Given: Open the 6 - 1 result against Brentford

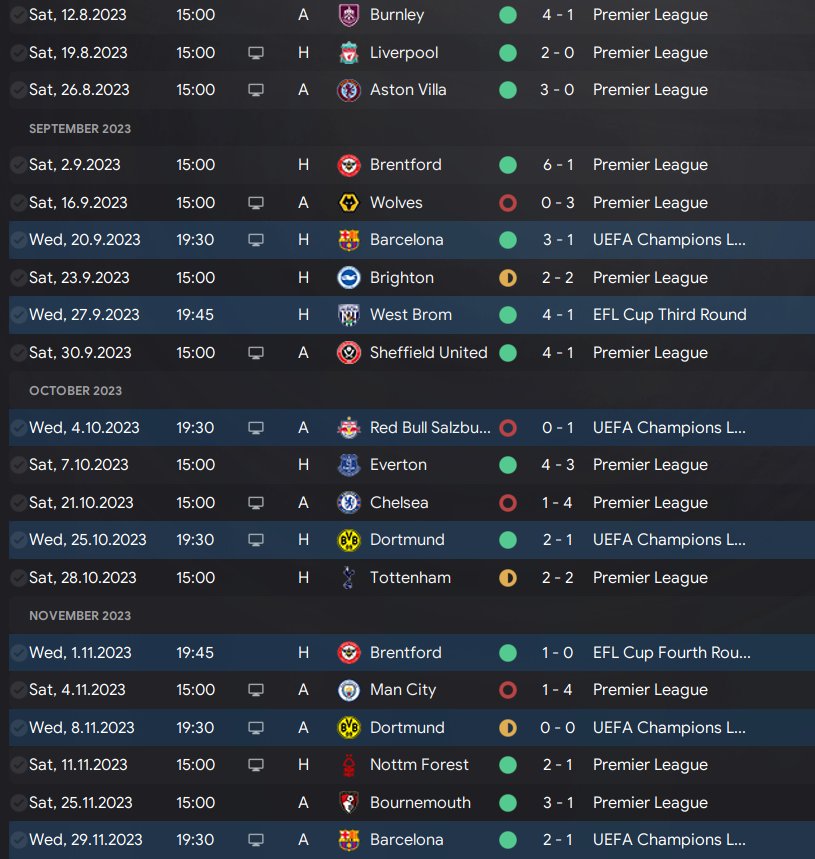Looking at the screenshot, I should click(x=558, y=165).
